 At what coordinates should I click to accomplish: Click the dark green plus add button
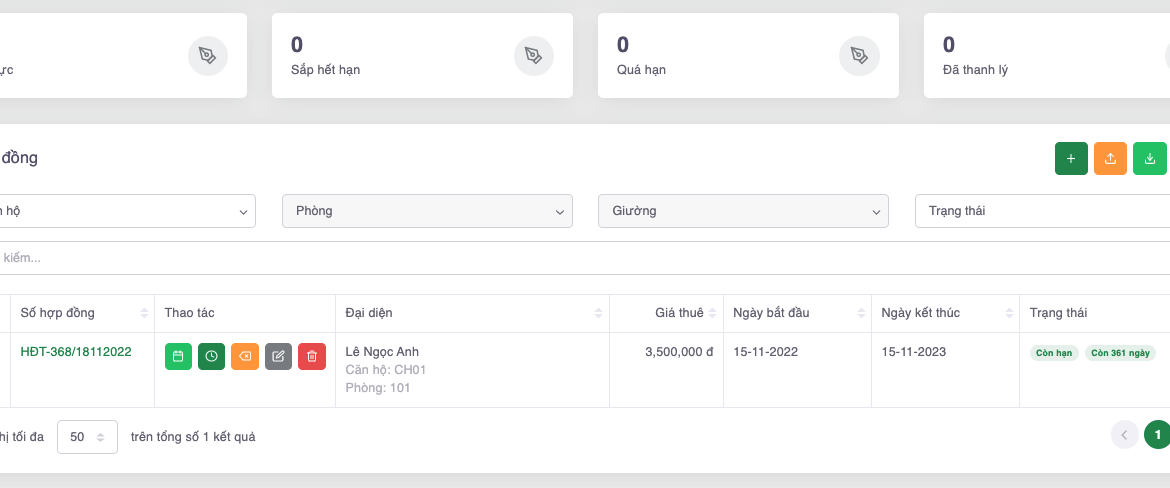[1071, 159]
